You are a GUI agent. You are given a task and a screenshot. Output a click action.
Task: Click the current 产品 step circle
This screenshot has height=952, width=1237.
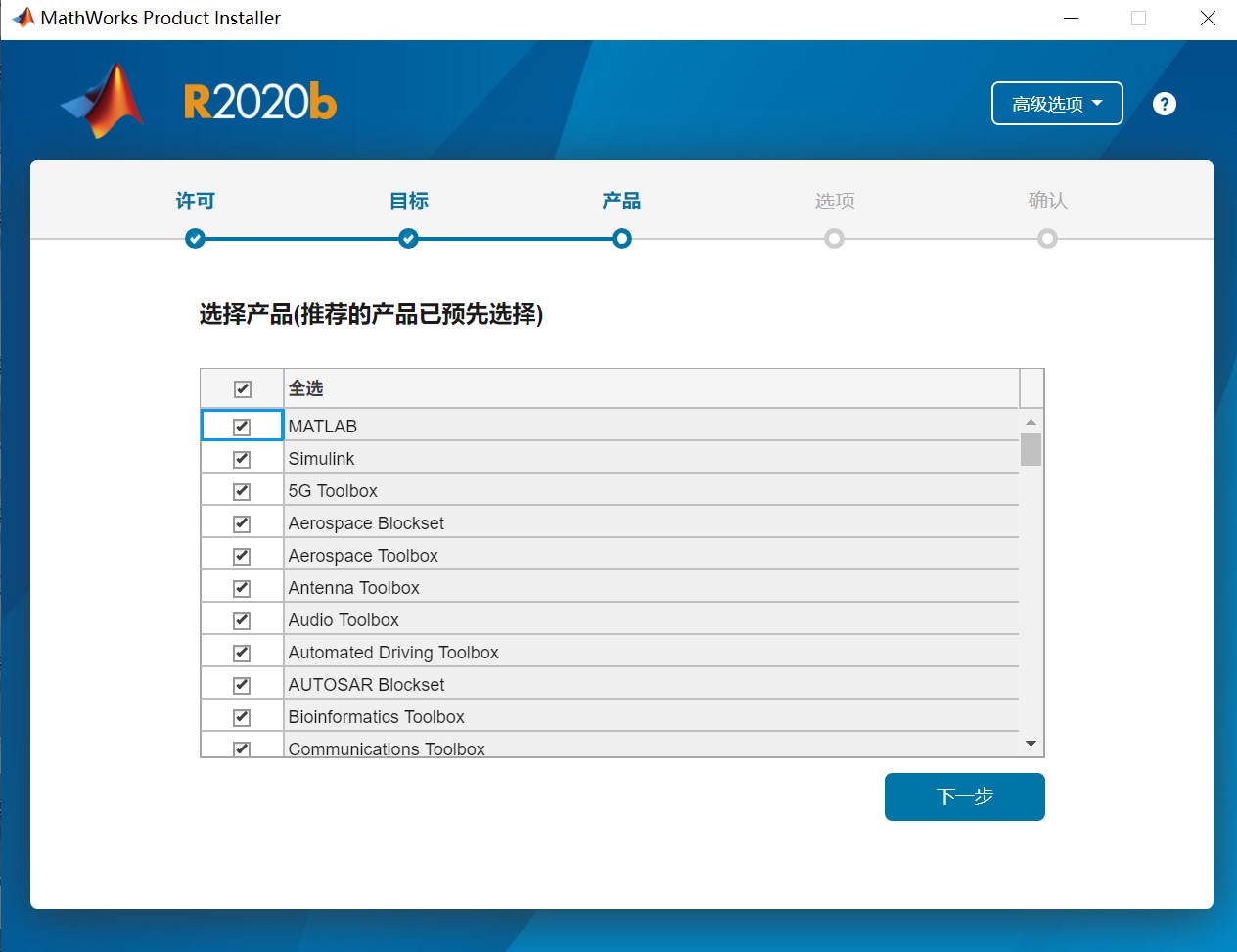[621, 239]
